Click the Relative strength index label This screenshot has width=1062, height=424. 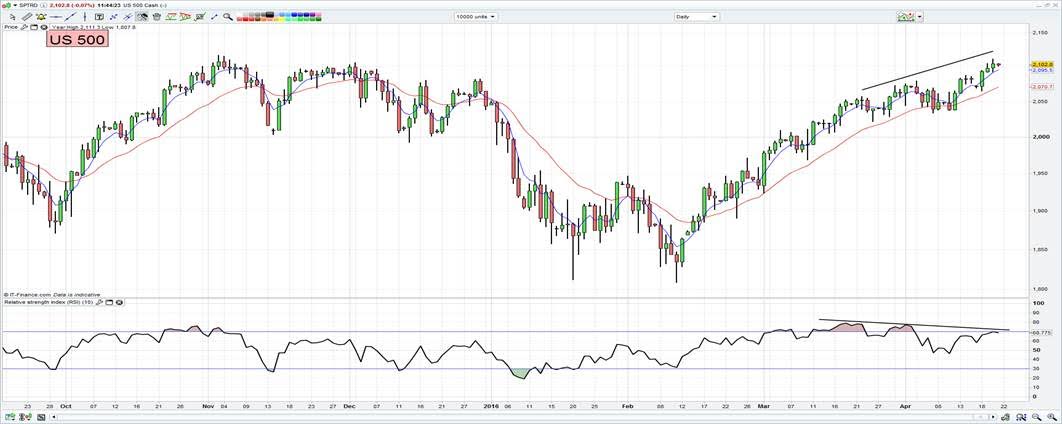[x=50, y=301]
